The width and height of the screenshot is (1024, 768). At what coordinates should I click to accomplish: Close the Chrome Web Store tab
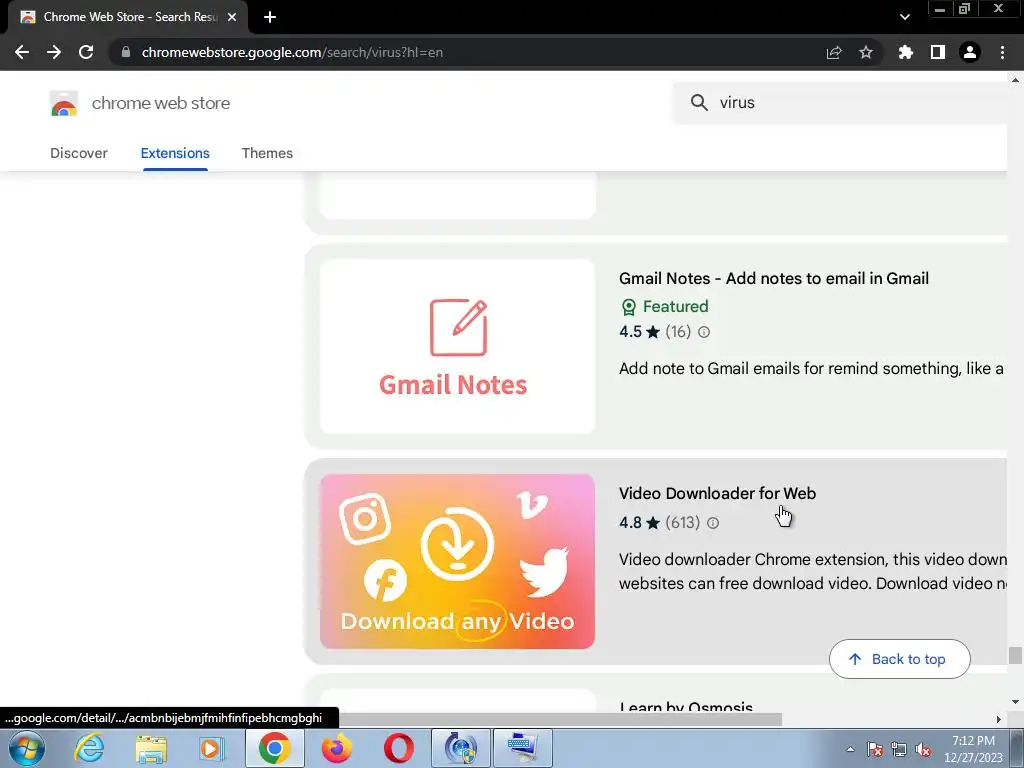pos(232,17)
